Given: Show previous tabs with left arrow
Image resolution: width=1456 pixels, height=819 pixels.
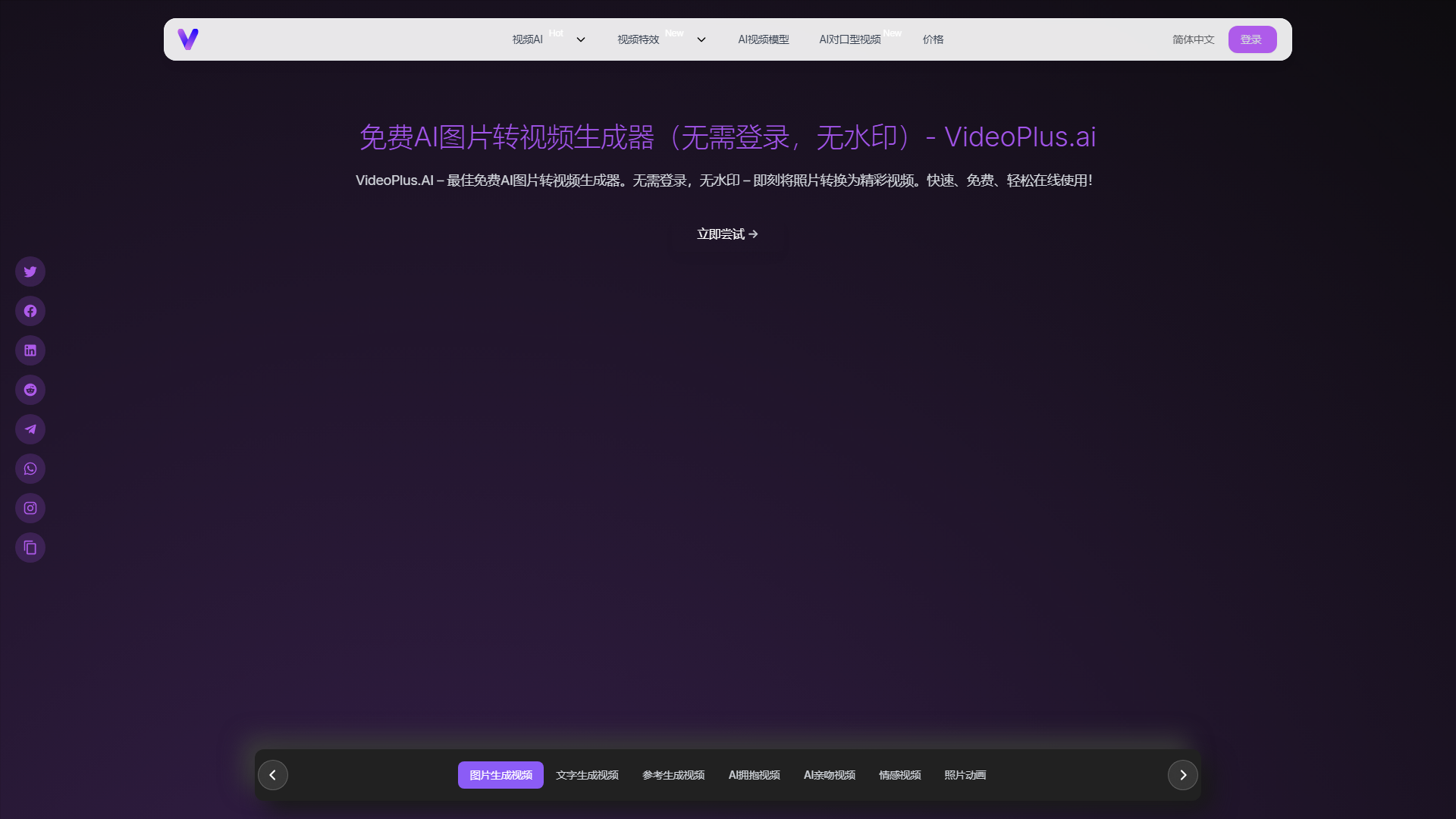Looking at the screenshot, I should point(273,775).
